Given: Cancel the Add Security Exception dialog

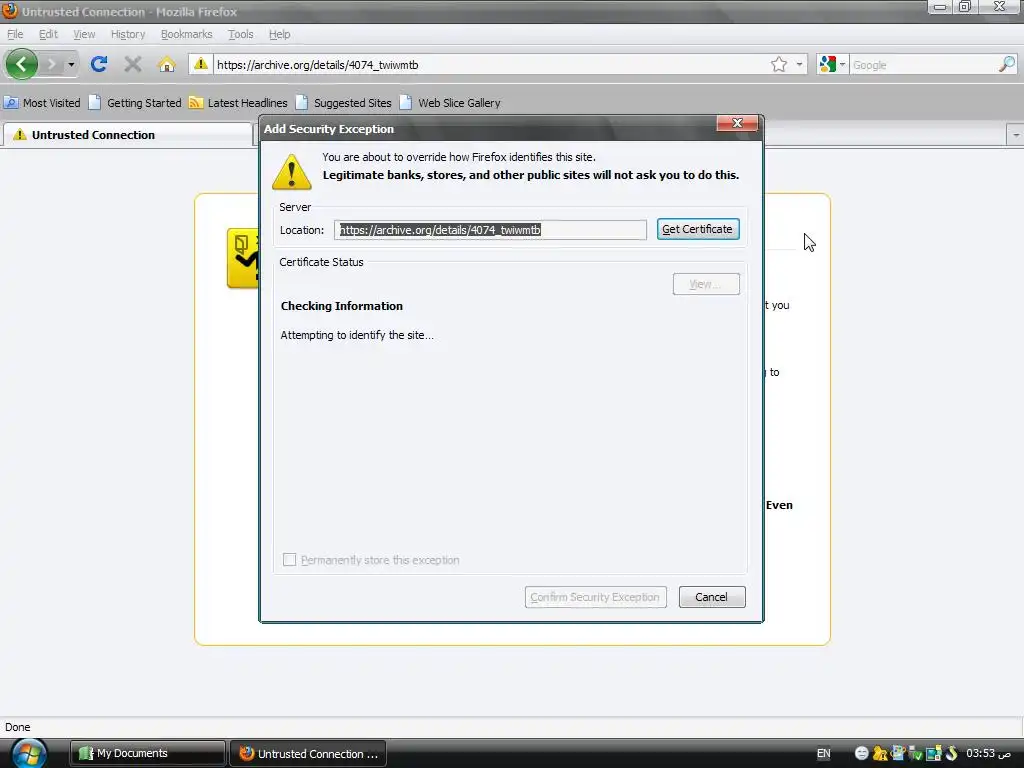Looking at the screenshot, I should (x=711, y=597).
